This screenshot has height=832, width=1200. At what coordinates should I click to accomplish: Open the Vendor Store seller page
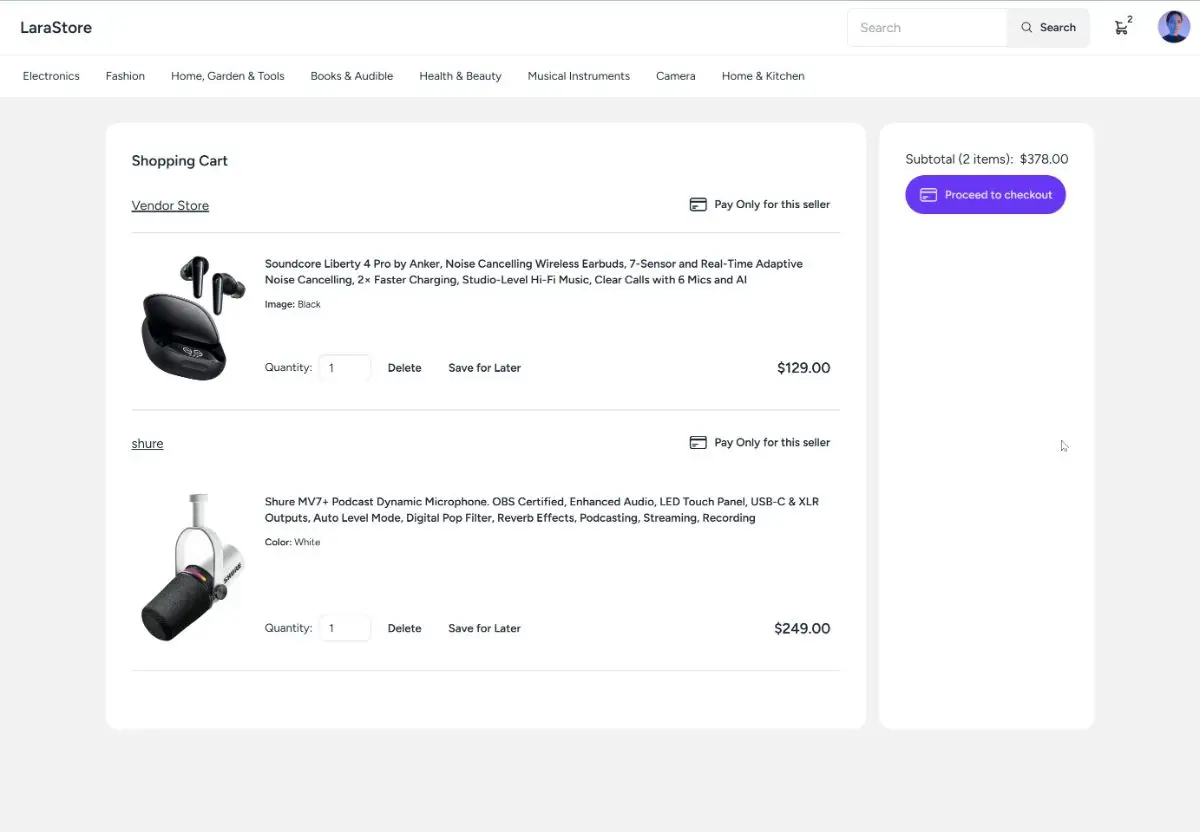170,205
